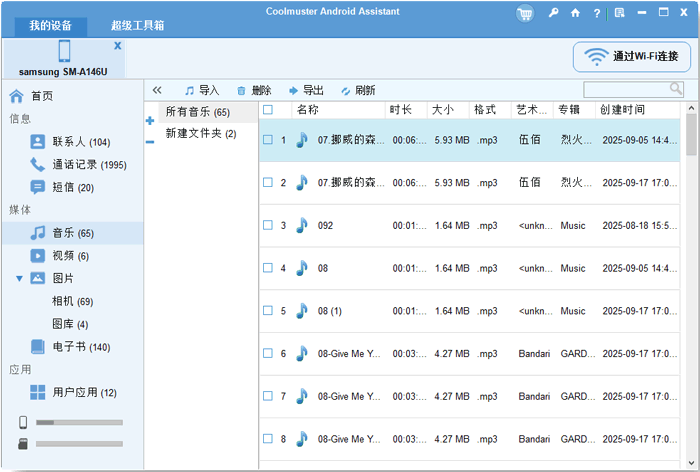Sort by the 创建时间 column header

[622, 109]
